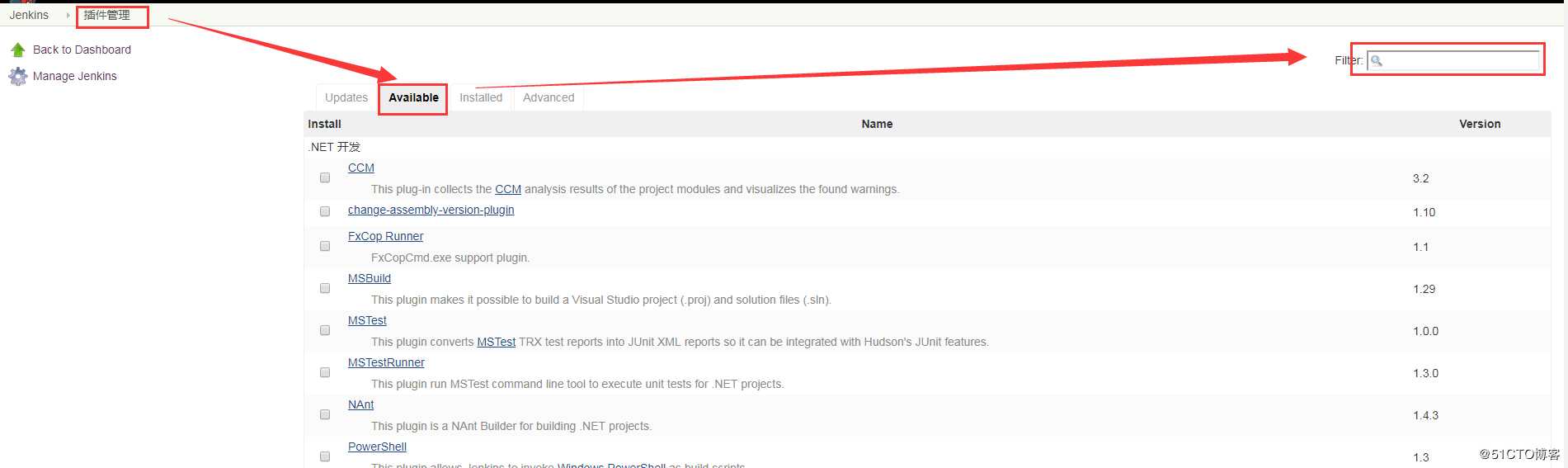Open the MSTest plugin name link

click(367, 320)
